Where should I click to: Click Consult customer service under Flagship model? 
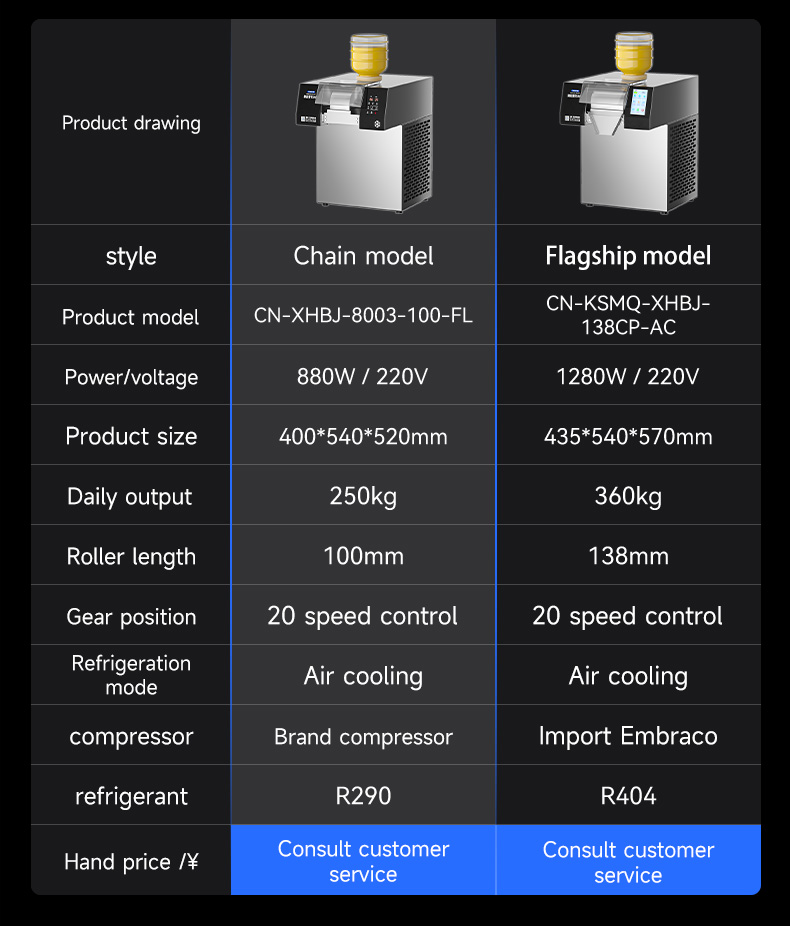coord(628,861)
